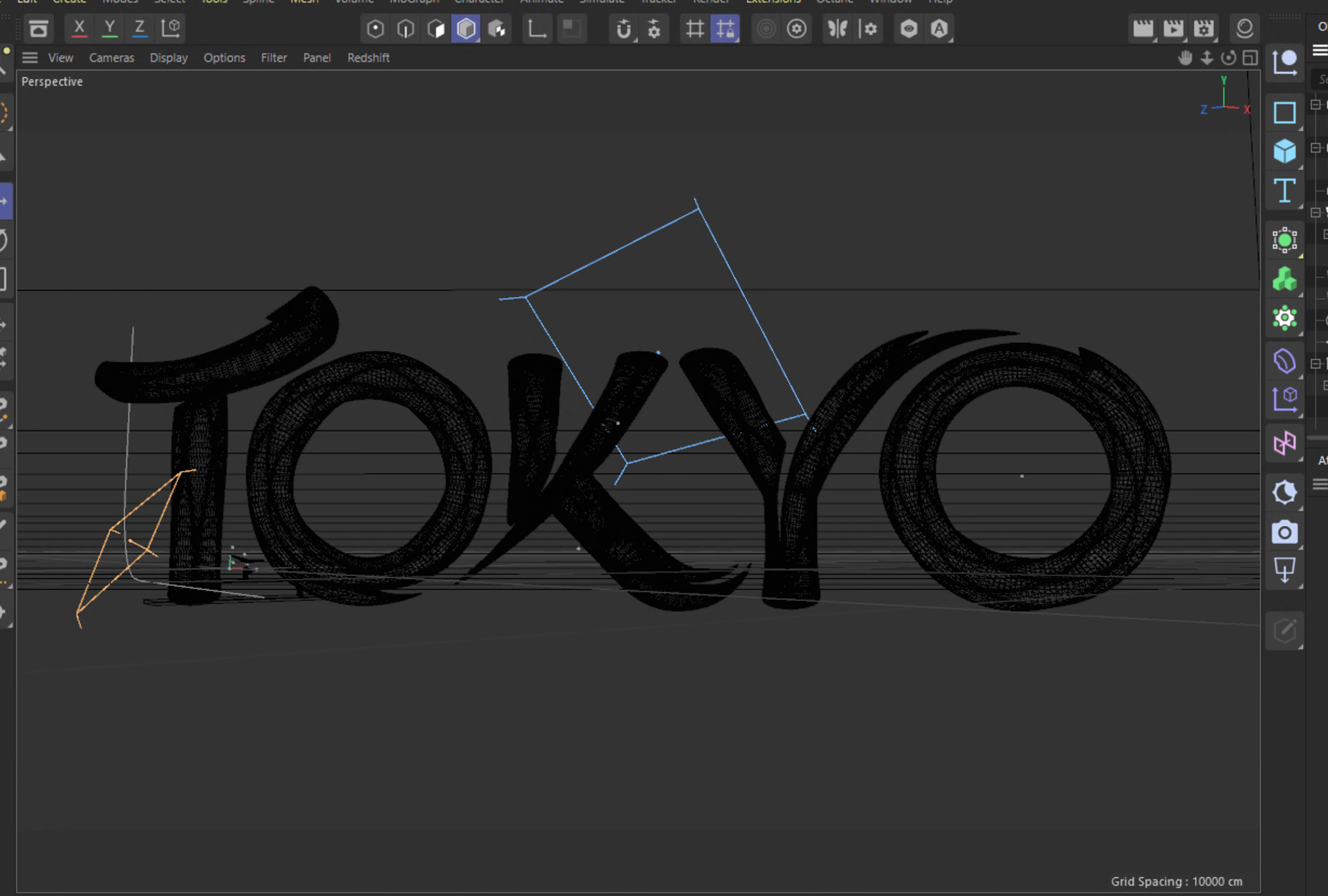
Task: Add a Light using sun-moon icon
Action: (1284, 492)
